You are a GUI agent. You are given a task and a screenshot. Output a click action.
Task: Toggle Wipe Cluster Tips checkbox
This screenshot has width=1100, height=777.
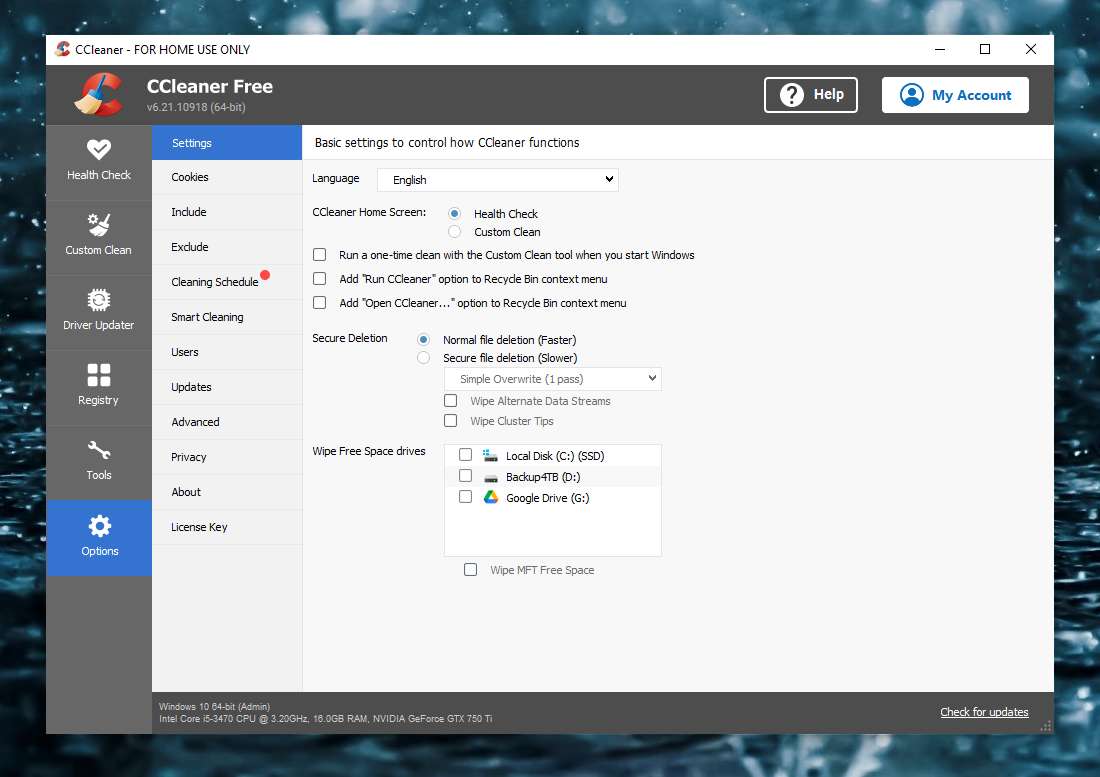tap(450, 420)
